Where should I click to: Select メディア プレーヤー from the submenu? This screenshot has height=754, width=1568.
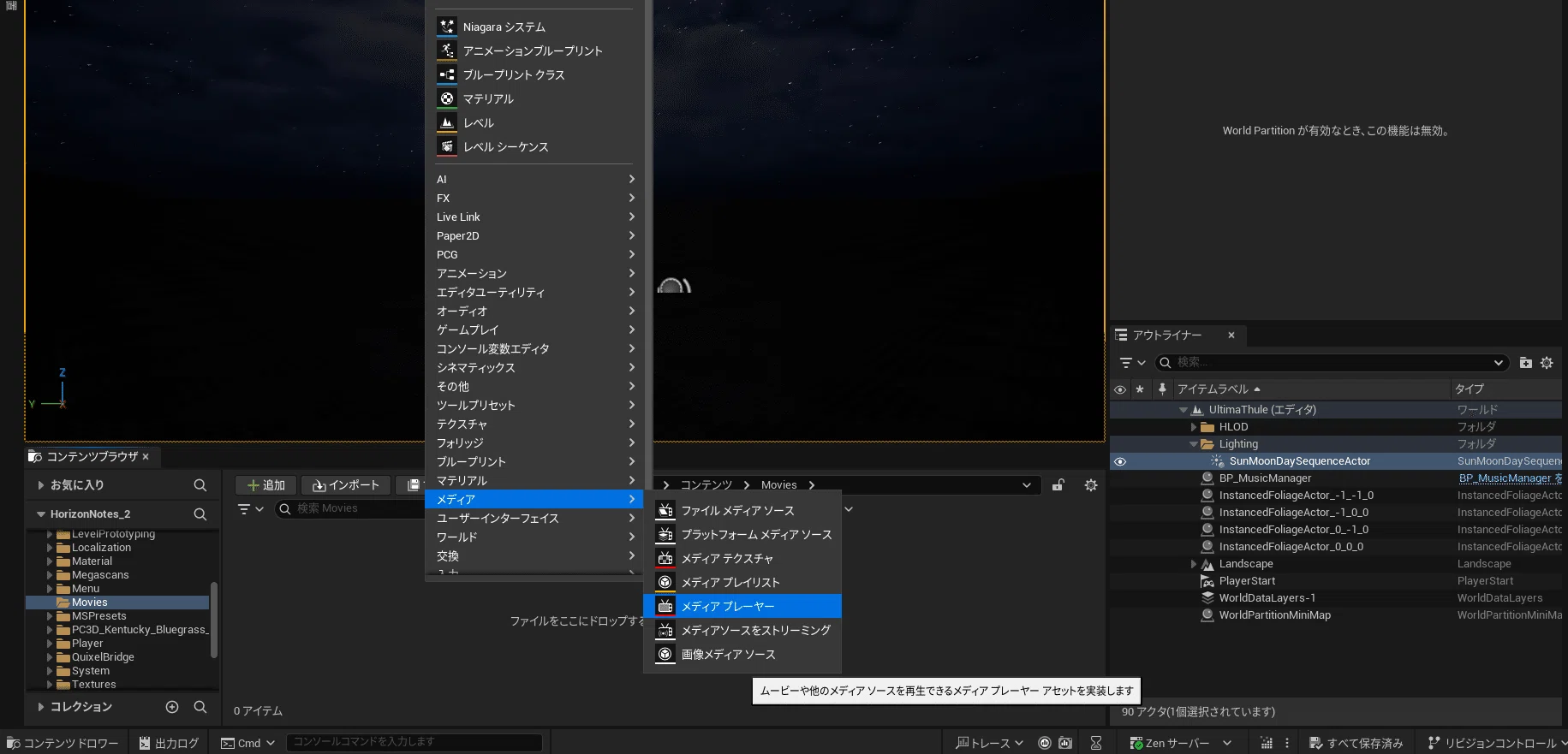742,606
